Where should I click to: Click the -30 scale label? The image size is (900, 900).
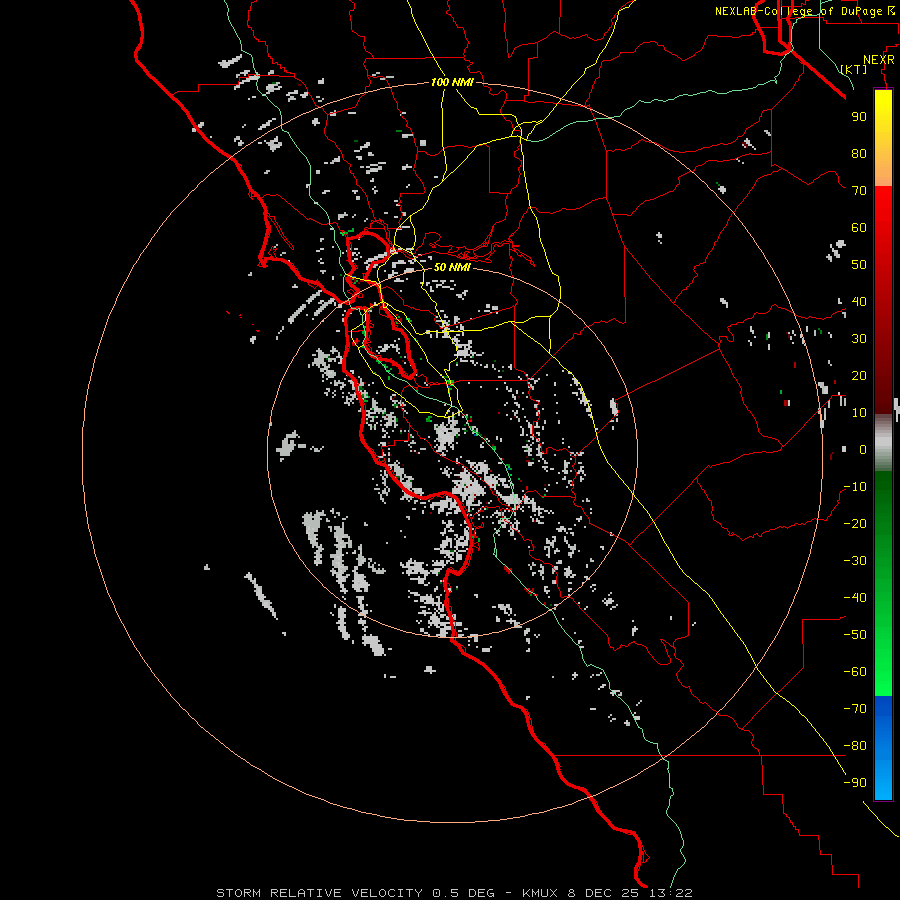pos(855,561)
